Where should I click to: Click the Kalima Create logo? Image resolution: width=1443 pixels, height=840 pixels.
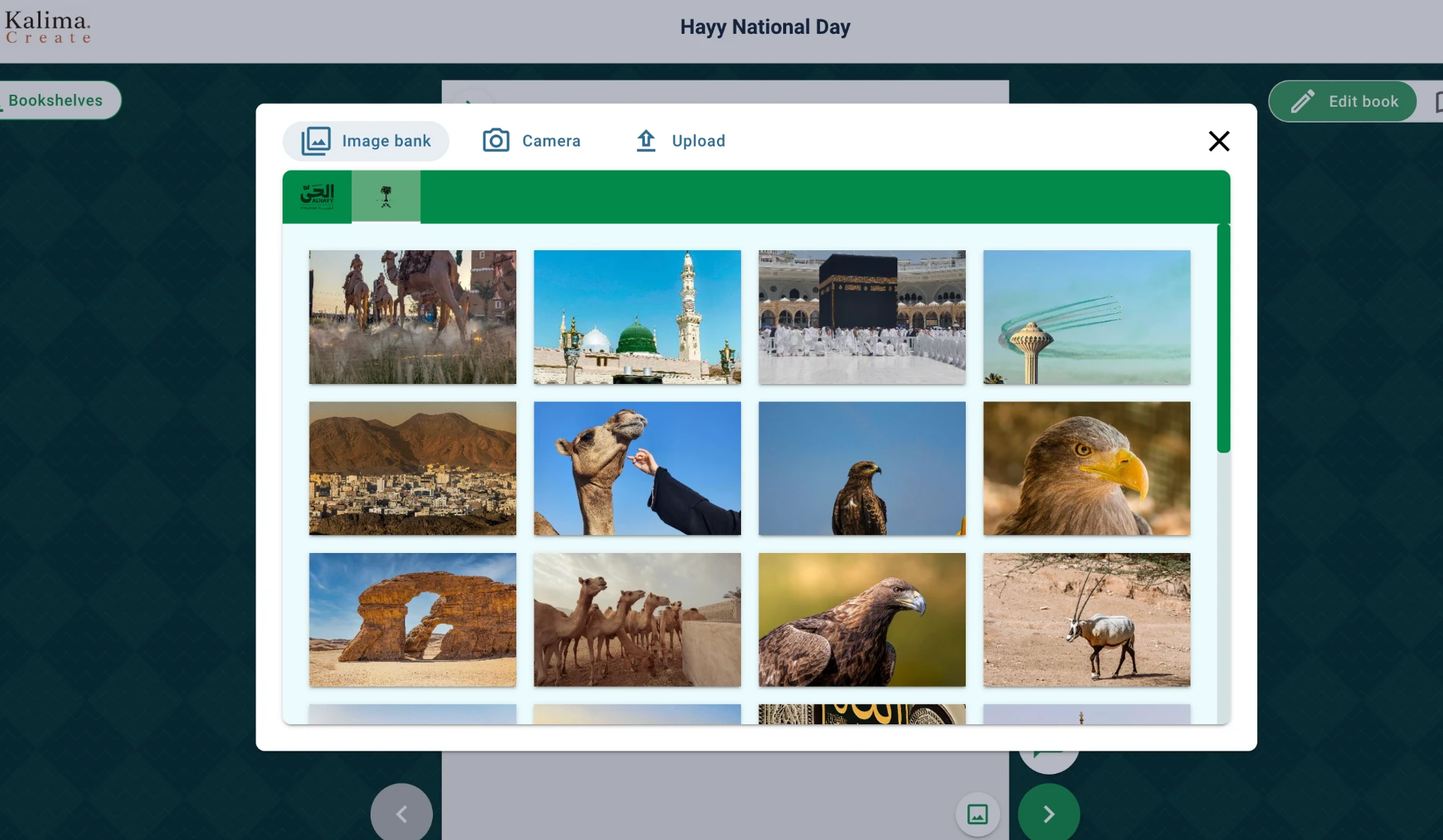pos(48,28)
